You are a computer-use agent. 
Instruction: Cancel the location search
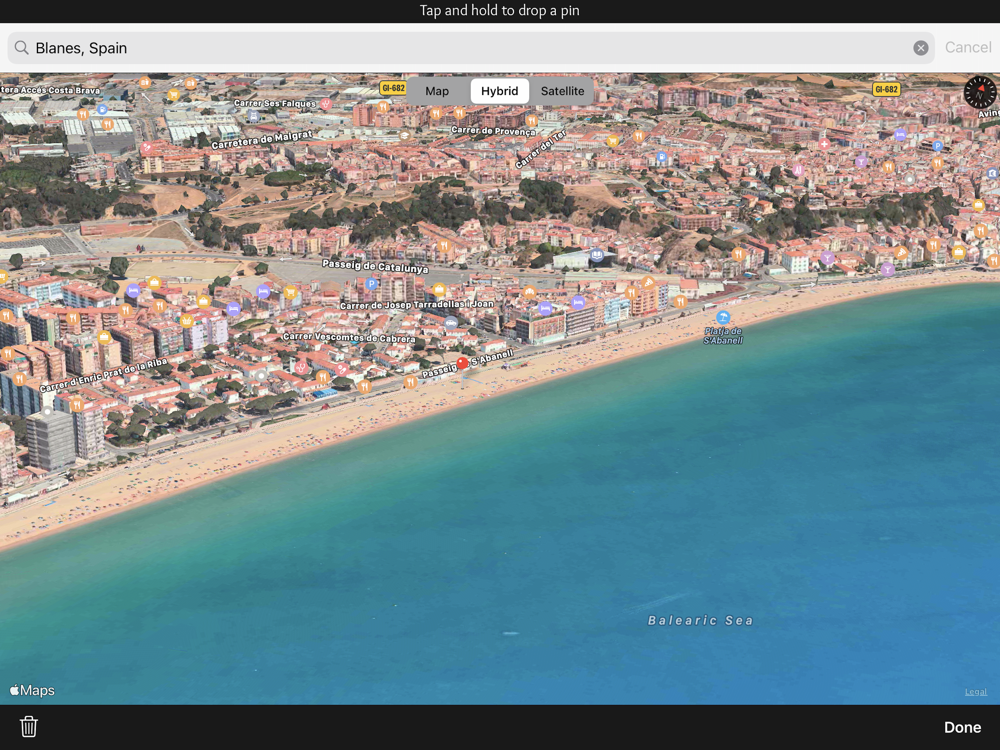pos(967,47)
